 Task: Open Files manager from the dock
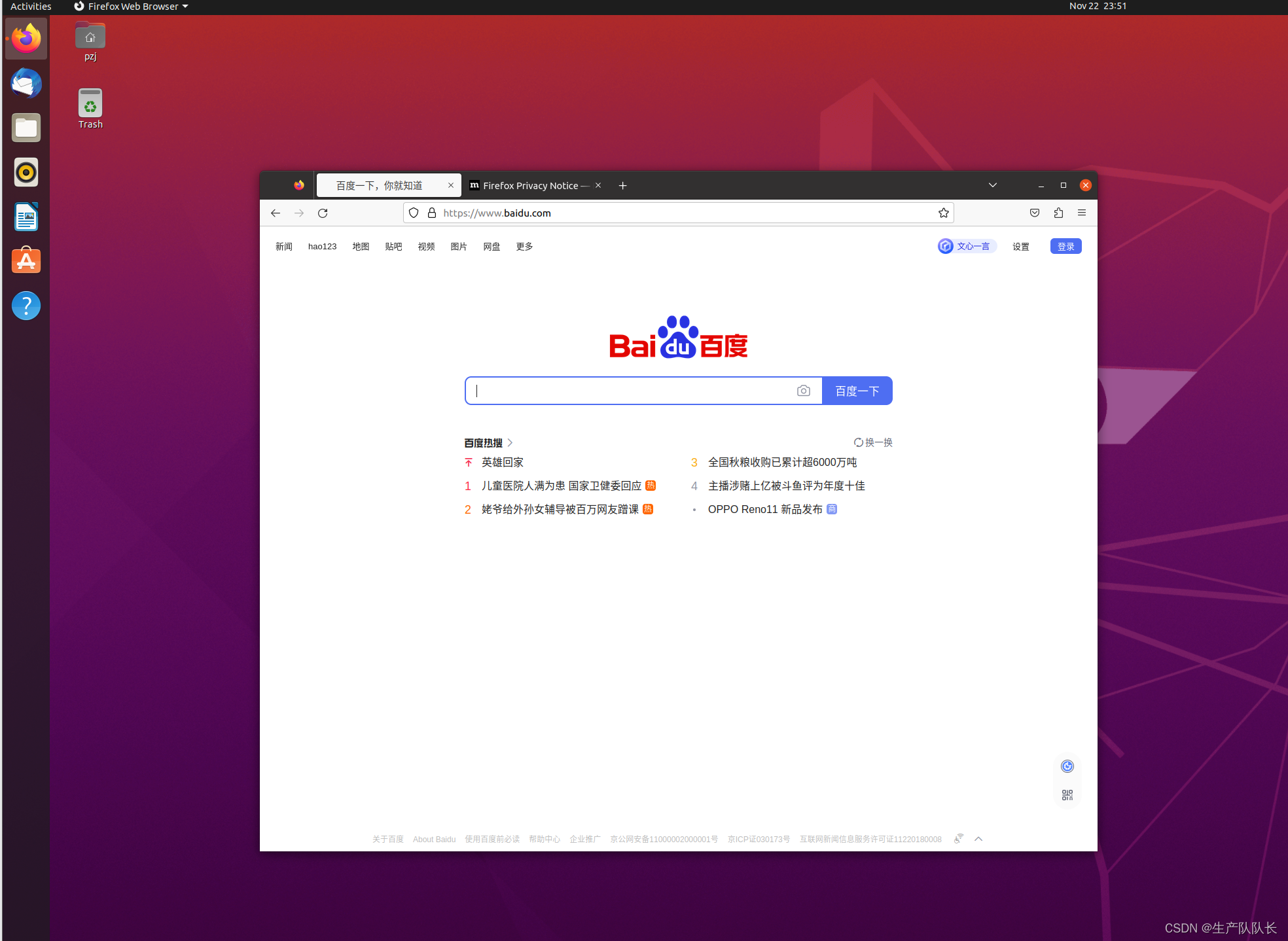26,128
